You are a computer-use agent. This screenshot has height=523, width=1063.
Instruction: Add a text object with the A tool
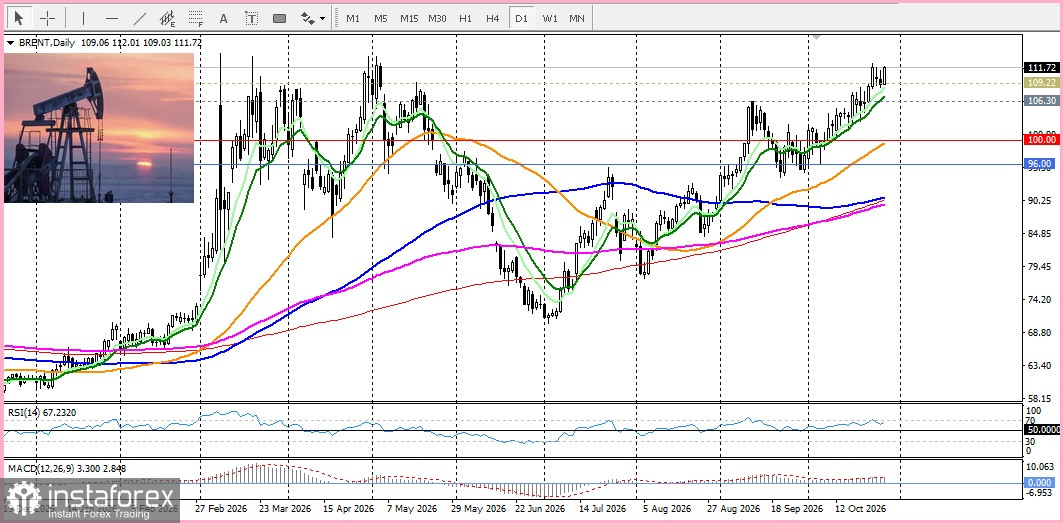223,18
